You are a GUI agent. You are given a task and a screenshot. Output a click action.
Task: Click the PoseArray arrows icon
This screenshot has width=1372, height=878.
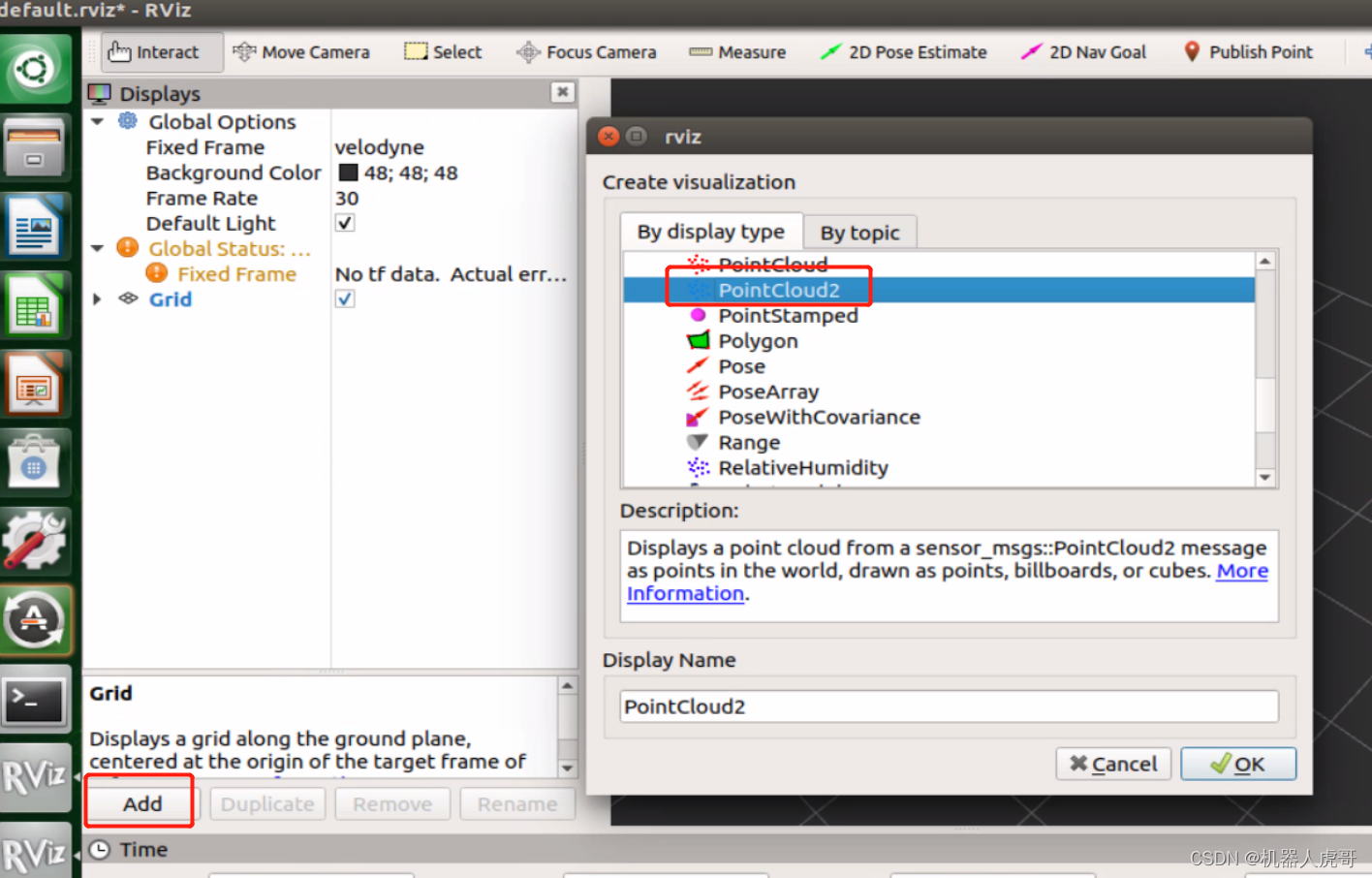pos(698,391)
